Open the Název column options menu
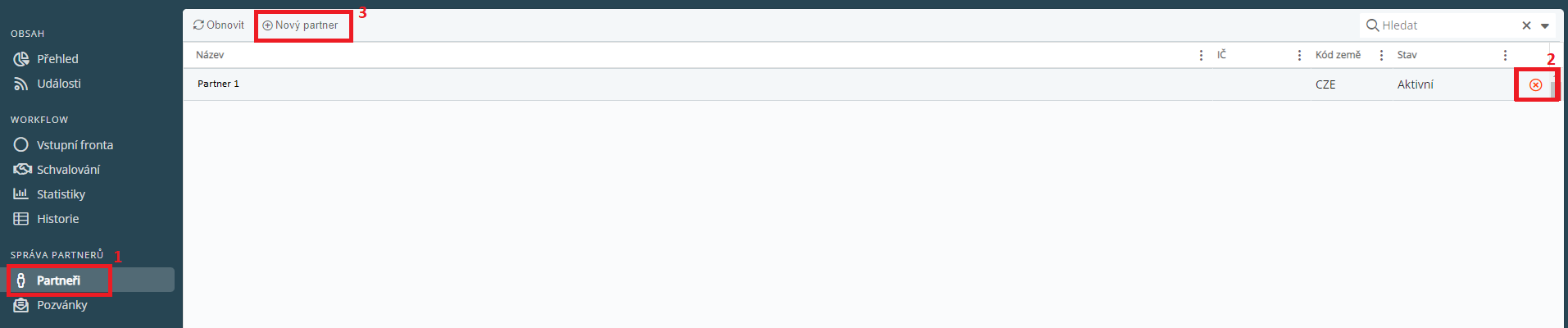The width and height of the screenshot is (1568, 328). [x=1201, y=55]
